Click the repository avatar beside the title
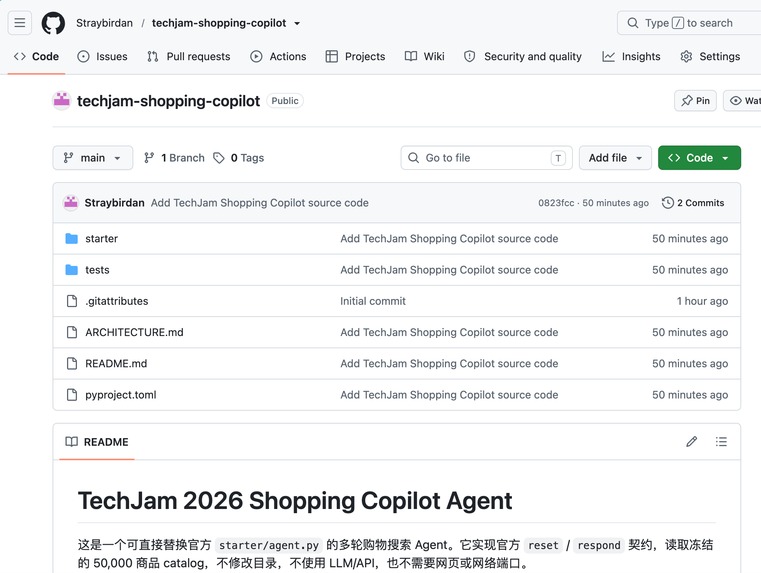Viewport: 761px width, 573px height. tap(62, 100)
